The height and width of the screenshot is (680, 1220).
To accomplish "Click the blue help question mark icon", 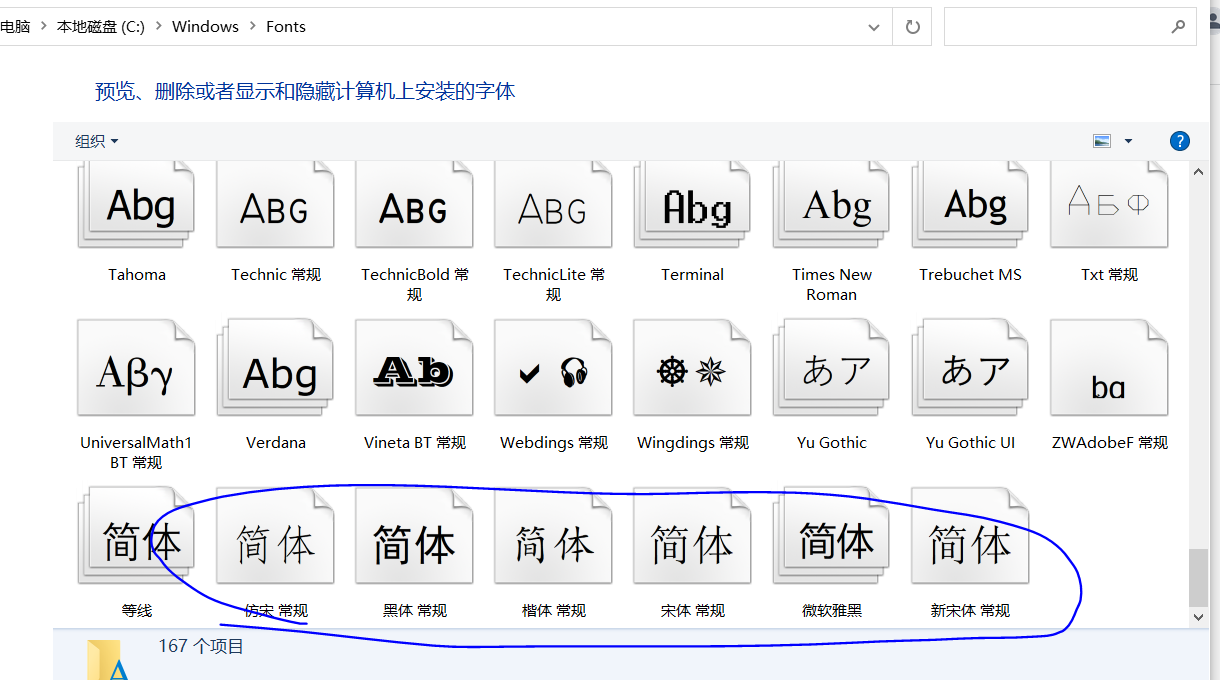I will 1180,141.
